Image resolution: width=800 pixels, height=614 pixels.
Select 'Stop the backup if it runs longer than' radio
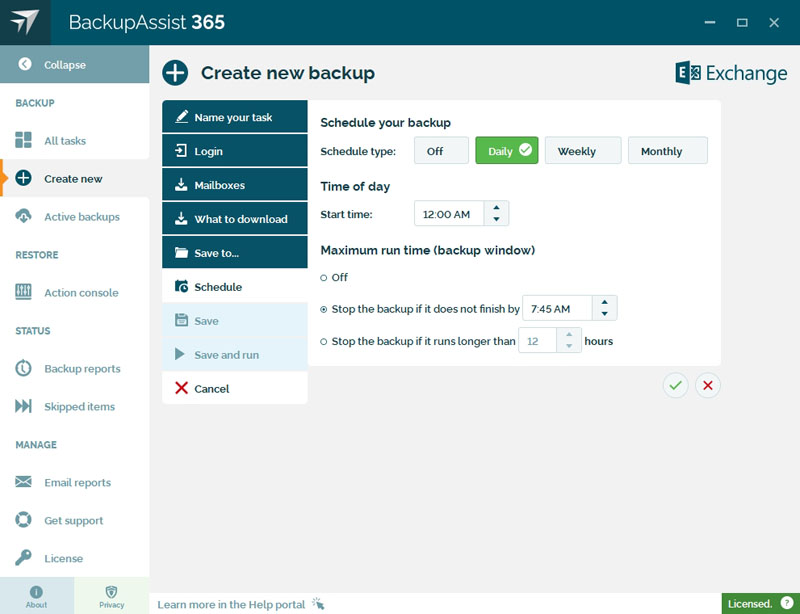click(x=323, y=341)
